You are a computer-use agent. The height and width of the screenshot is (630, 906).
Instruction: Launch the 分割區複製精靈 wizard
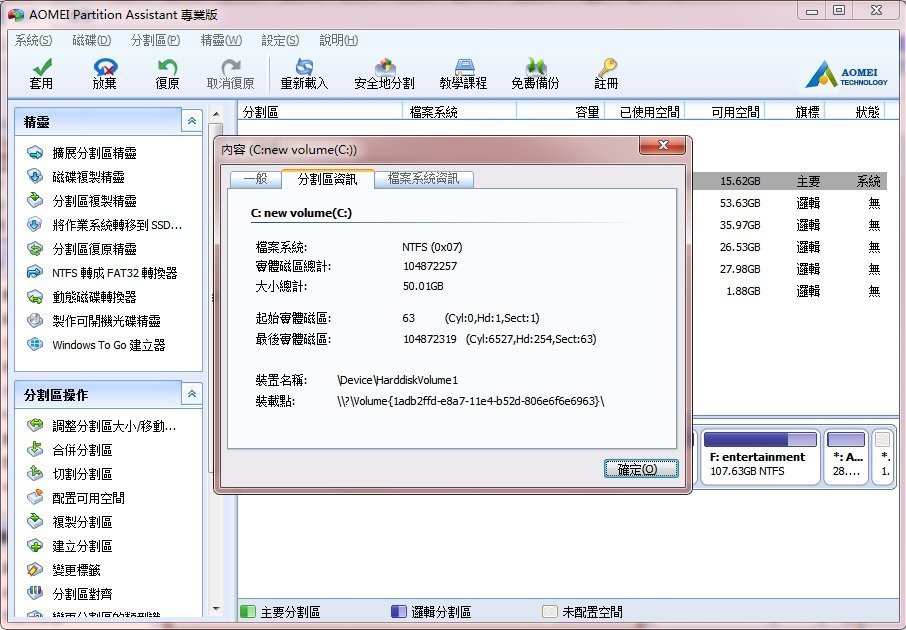pyautogui.click(x=94, y=201)
